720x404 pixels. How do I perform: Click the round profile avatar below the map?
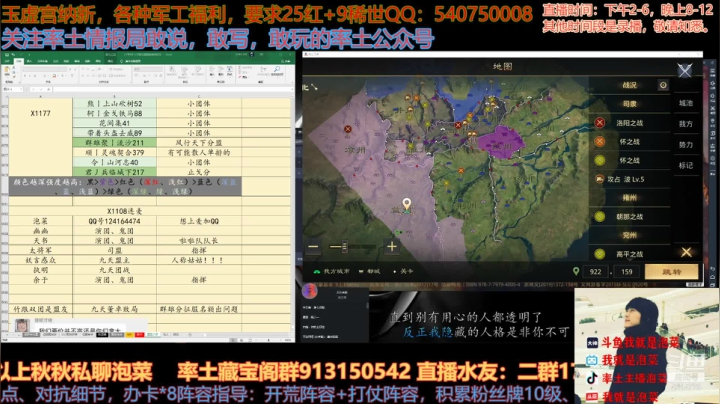click(x=309, y=291)
